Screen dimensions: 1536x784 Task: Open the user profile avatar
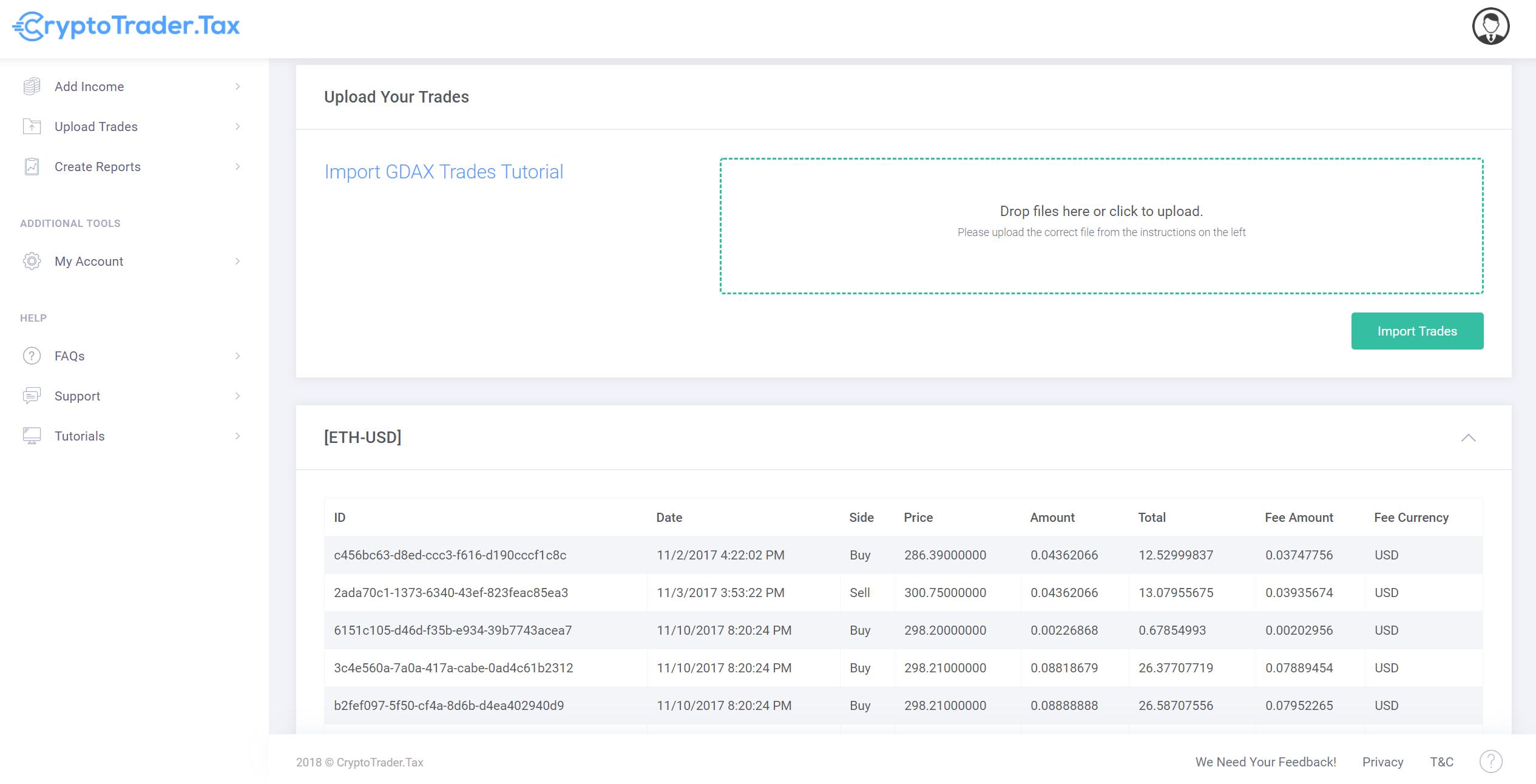(1490, 27)
